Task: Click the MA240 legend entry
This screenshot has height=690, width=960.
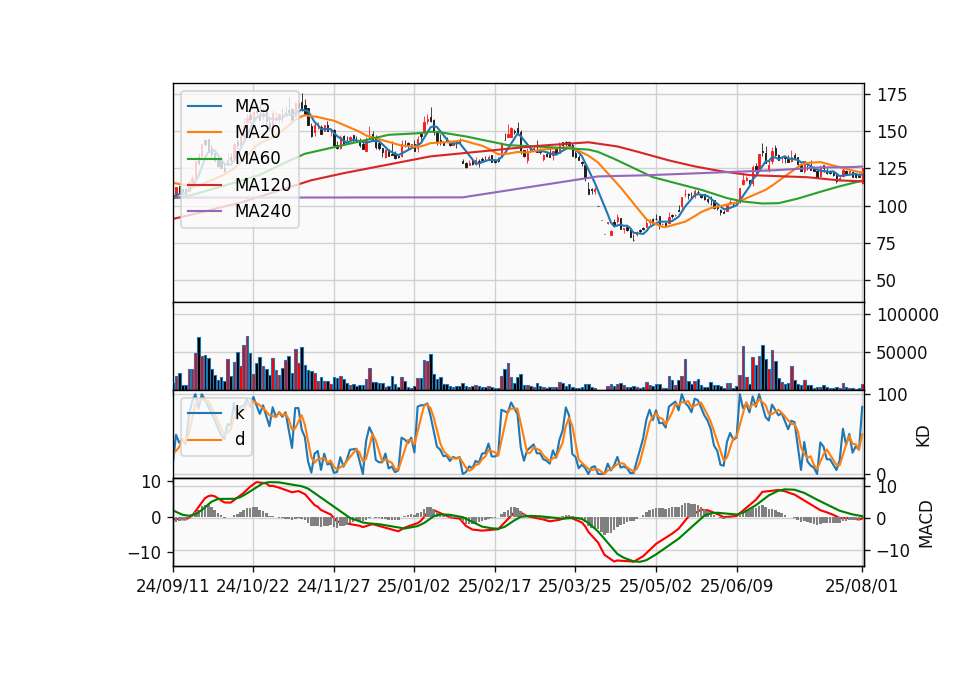Action: [239, 211]
